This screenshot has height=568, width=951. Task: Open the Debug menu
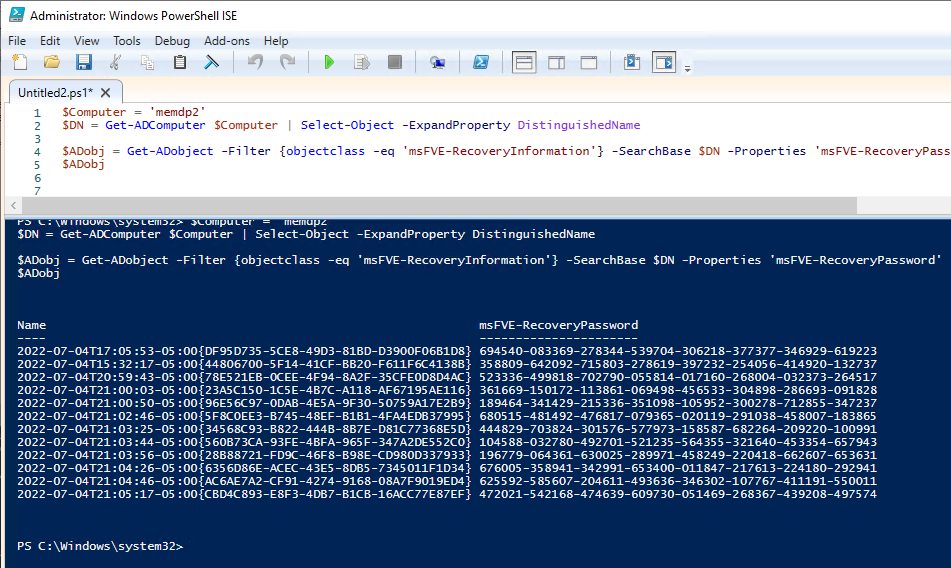pos(172,41)
